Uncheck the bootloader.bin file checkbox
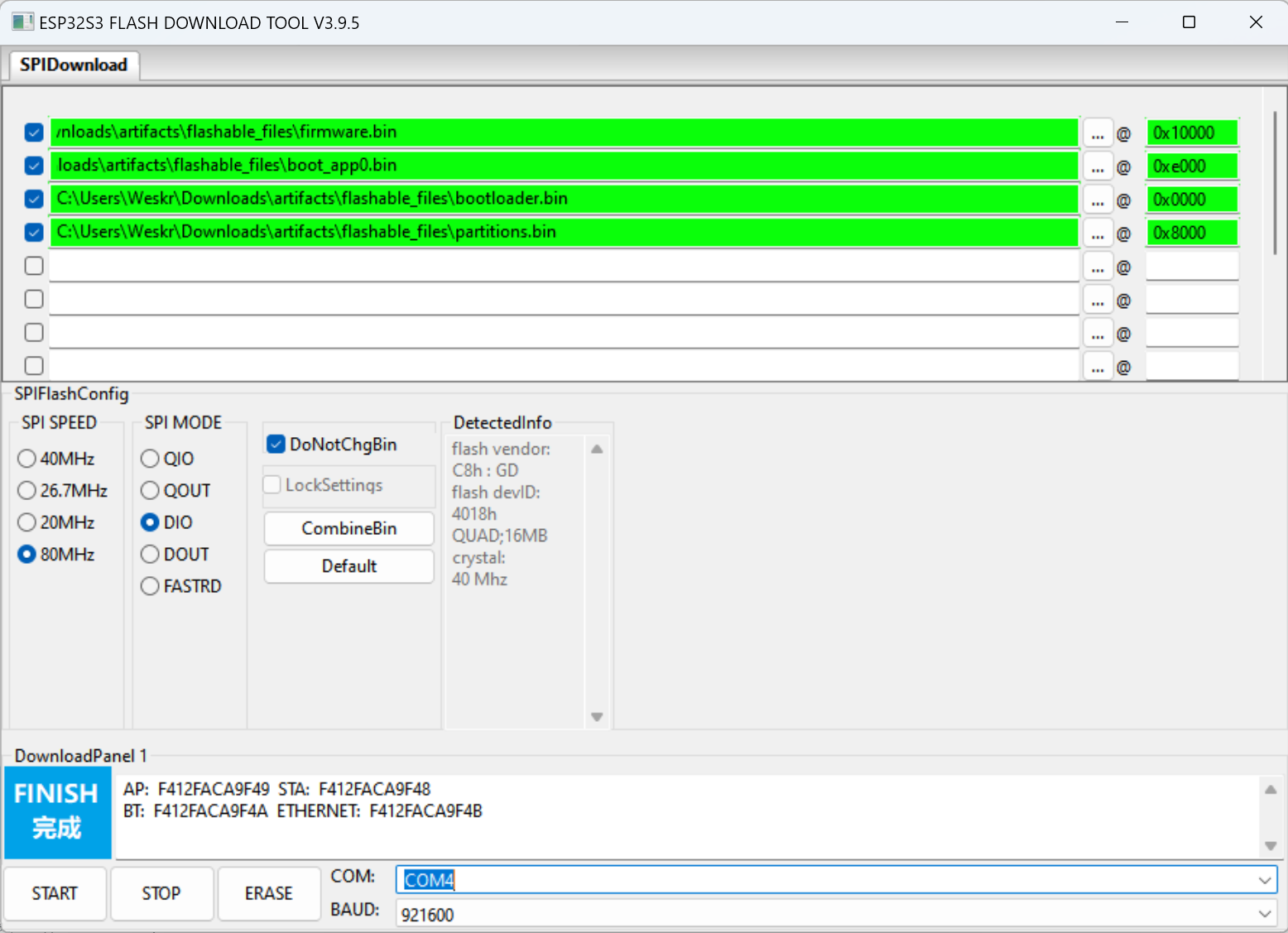The image size is (1288, 933). [x=34, y=199]
